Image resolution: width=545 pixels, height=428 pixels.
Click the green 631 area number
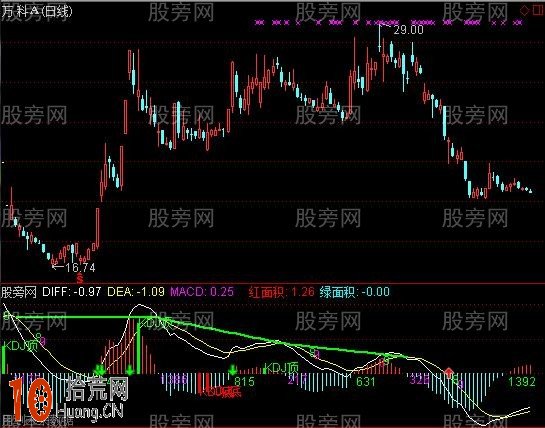pyautogui.click(x=365, y=382)
